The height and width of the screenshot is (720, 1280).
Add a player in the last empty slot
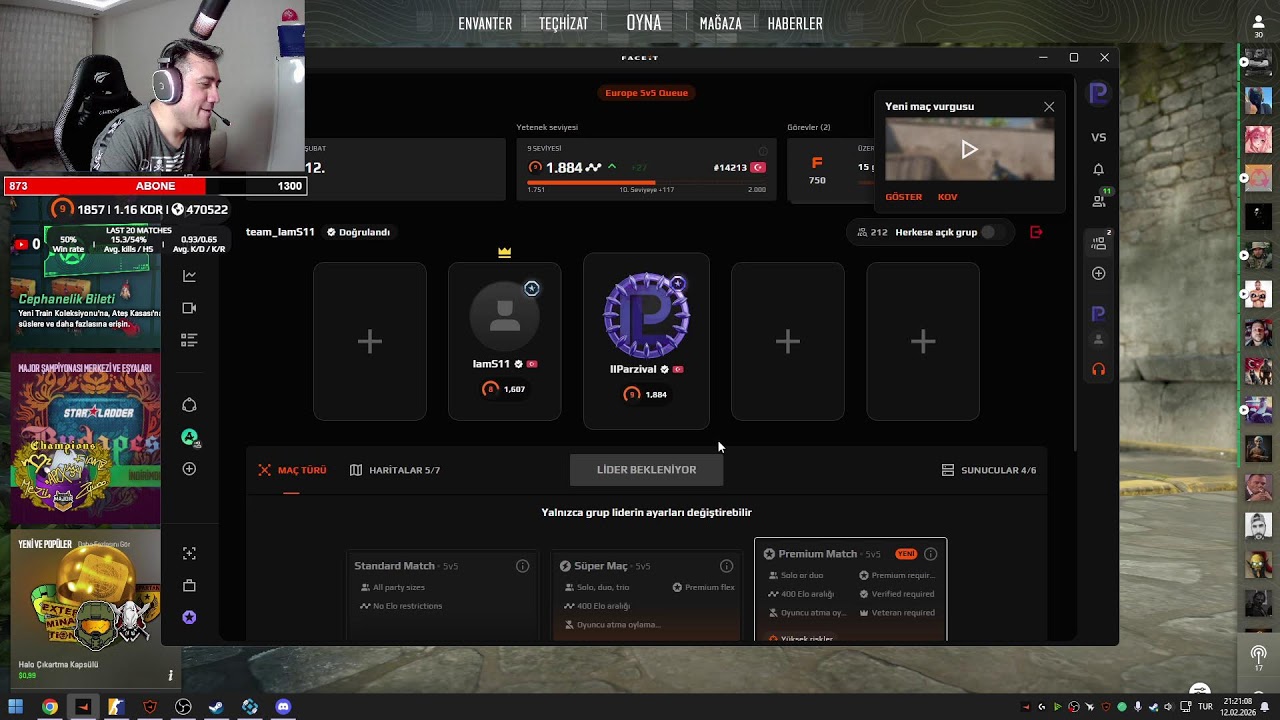point(923,342)
